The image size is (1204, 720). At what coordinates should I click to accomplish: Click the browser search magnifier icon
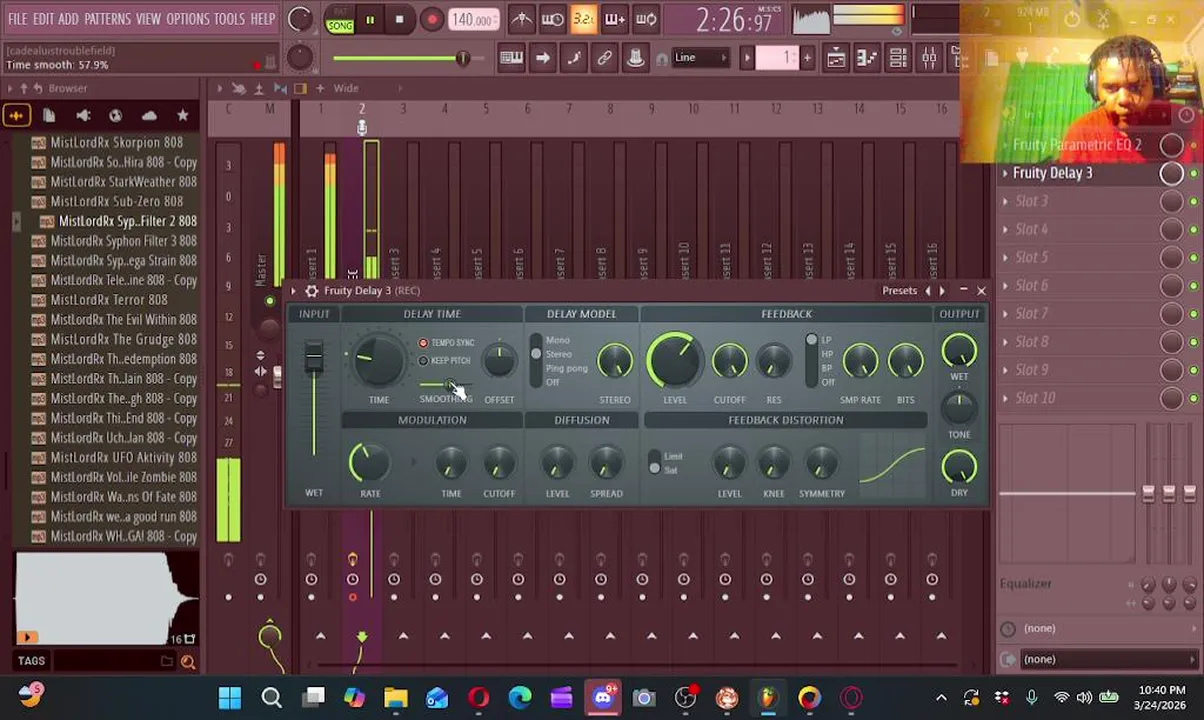(188, 661)
